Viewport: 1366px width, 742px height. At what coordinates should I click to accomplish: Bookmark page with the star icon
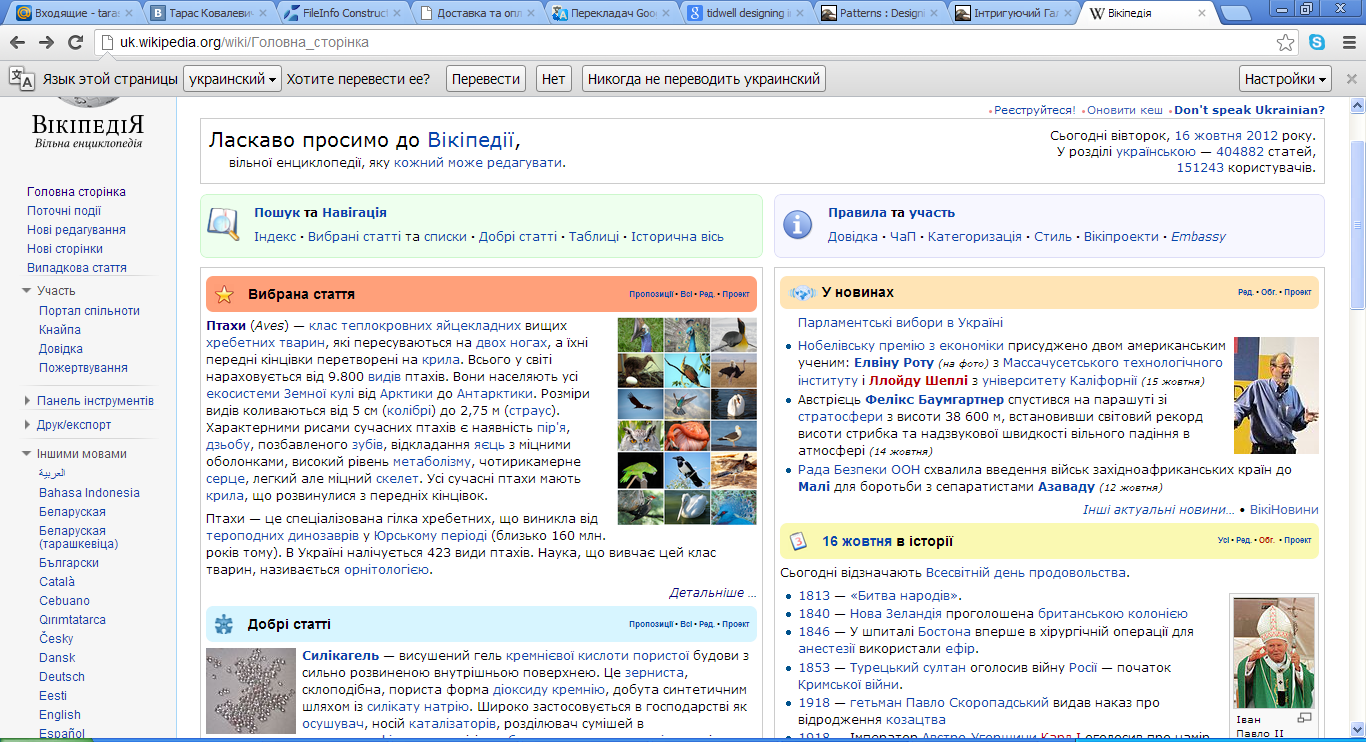1286,42
